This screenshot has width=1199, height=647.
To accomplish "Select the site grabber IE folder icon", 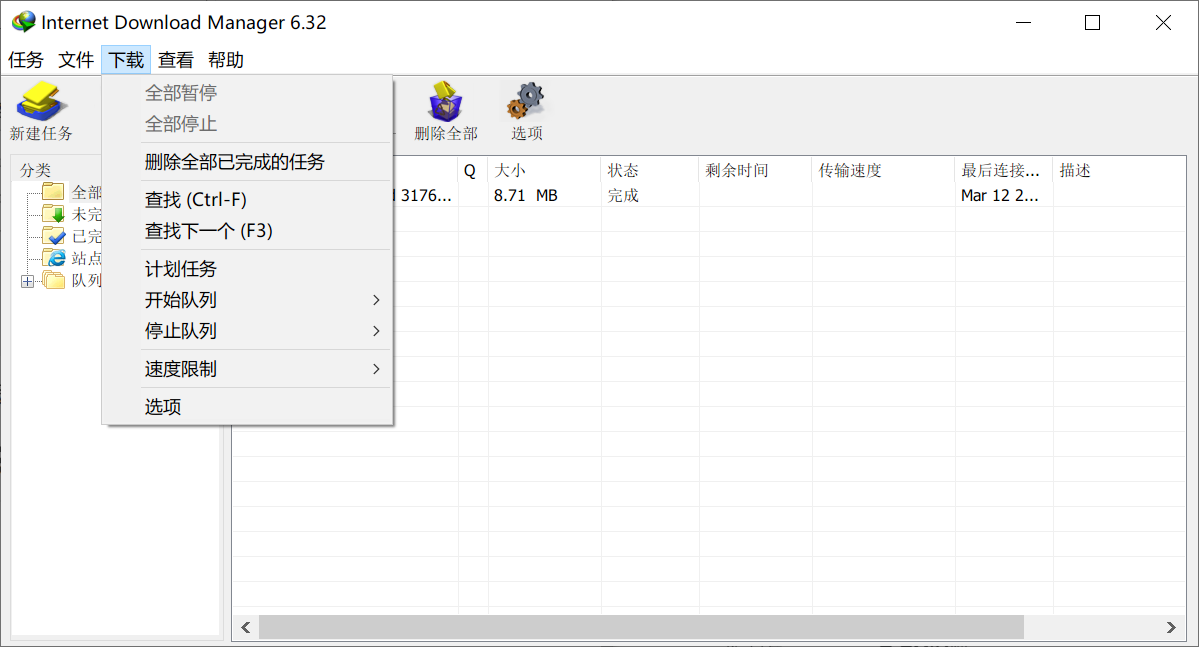I will pos(53,258).
